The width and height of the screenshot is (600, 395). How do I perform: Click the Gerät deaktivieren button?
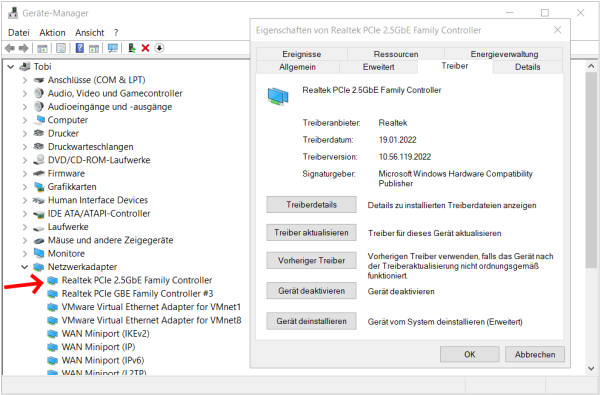click(311, 291)
